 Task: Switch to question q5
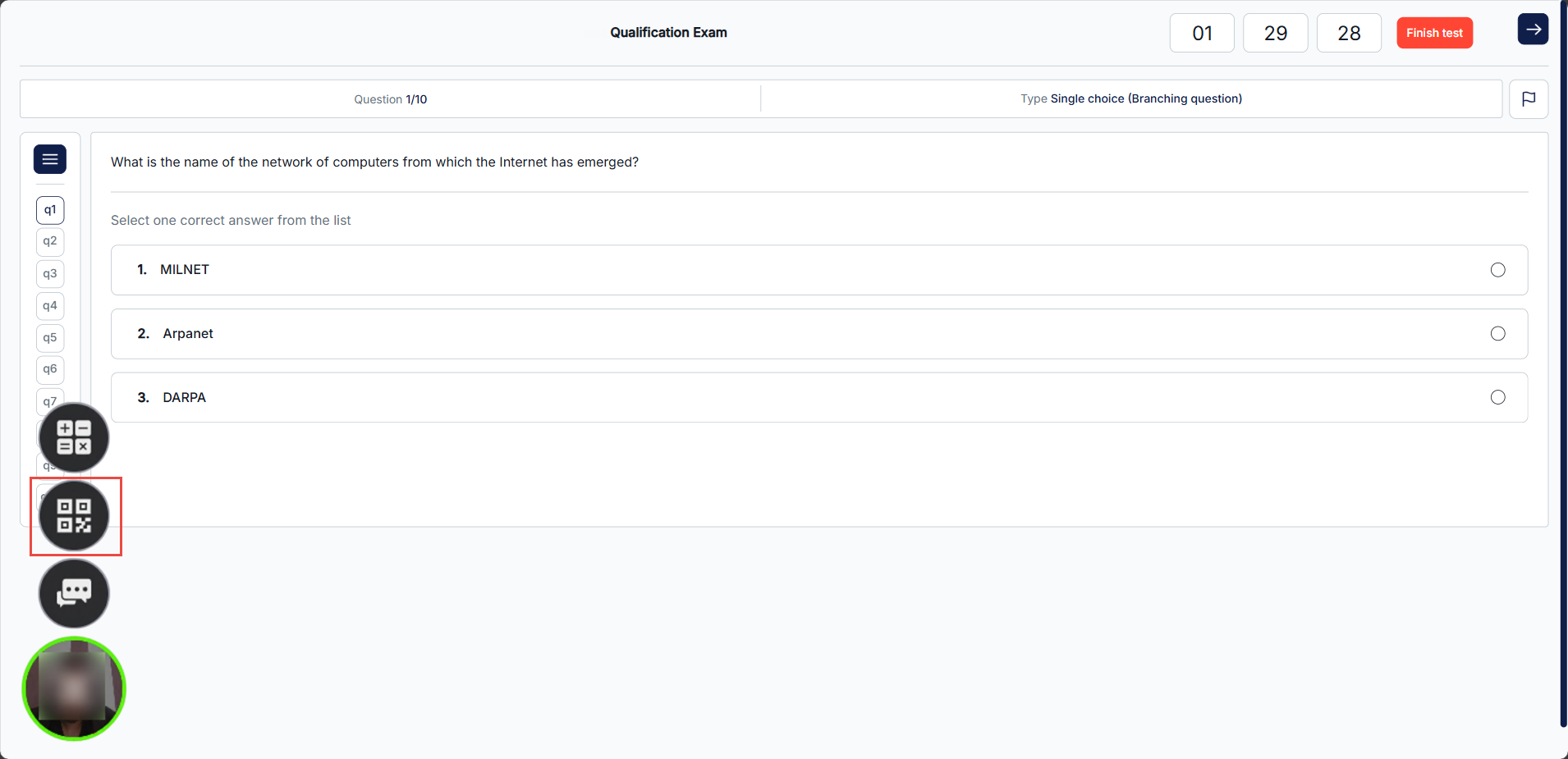50,337
